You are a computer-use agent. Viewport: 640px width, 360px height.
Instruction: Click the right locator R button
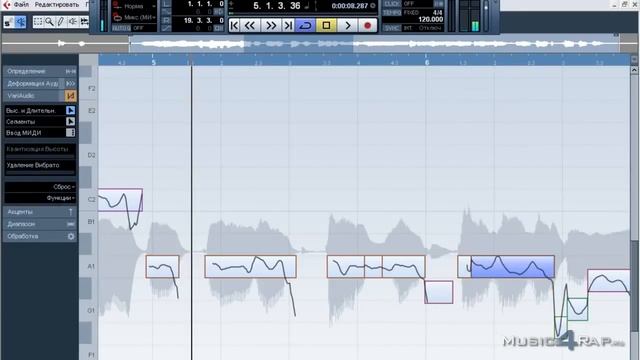[166, 20]
